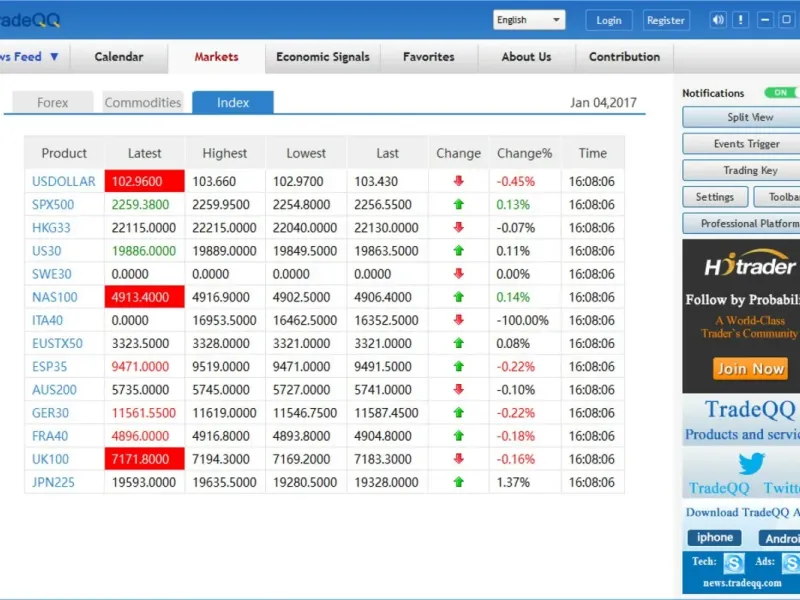Toggle the Notifications ON switch

pos(781,93)
